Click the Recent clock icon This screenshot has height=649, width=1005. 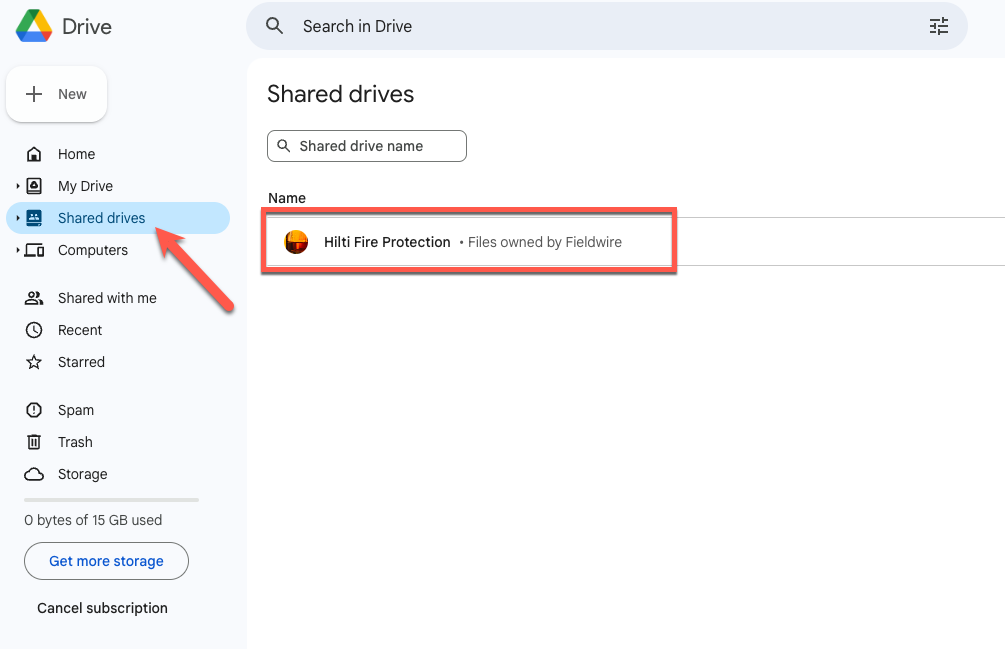point(34,330)
